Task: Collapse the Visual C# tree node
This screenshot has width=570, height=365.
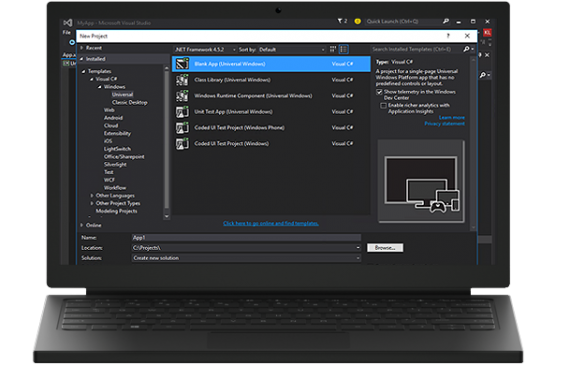Action: [92, 79]
